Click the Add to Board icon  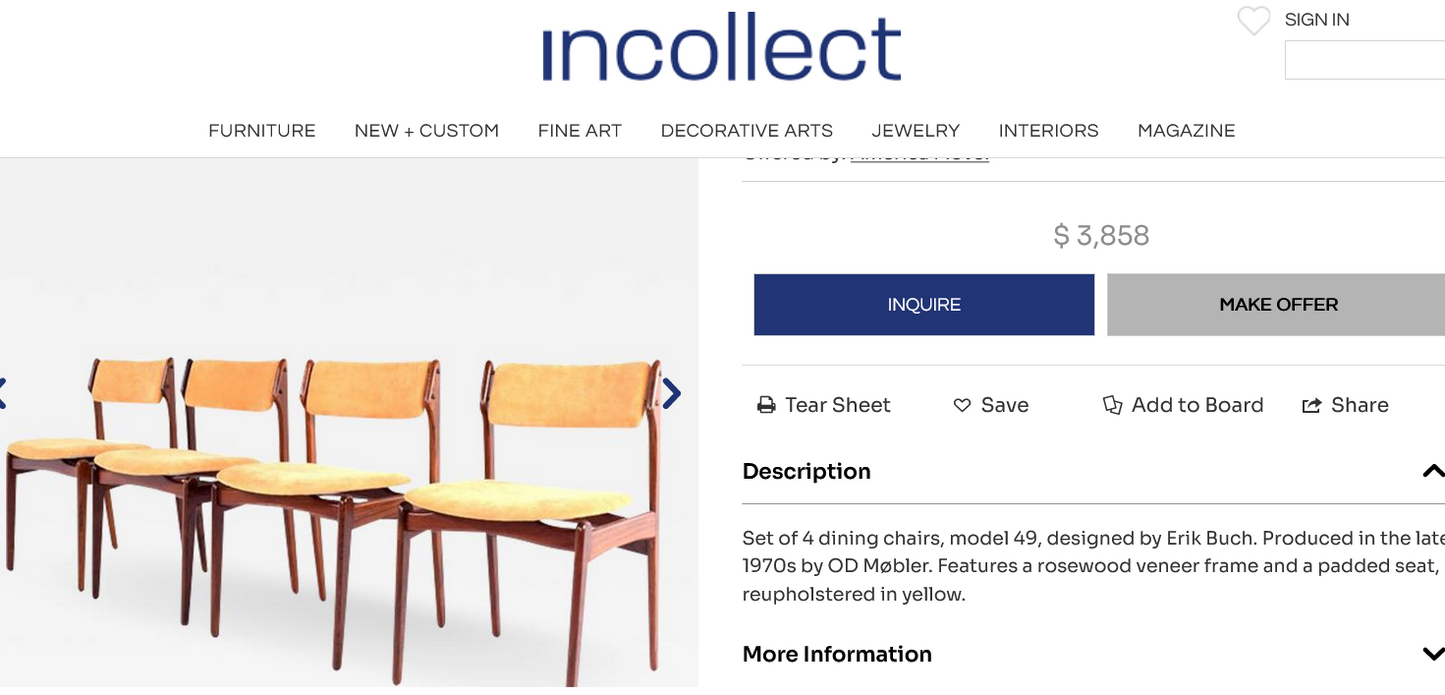click(x=1112, y=405)
